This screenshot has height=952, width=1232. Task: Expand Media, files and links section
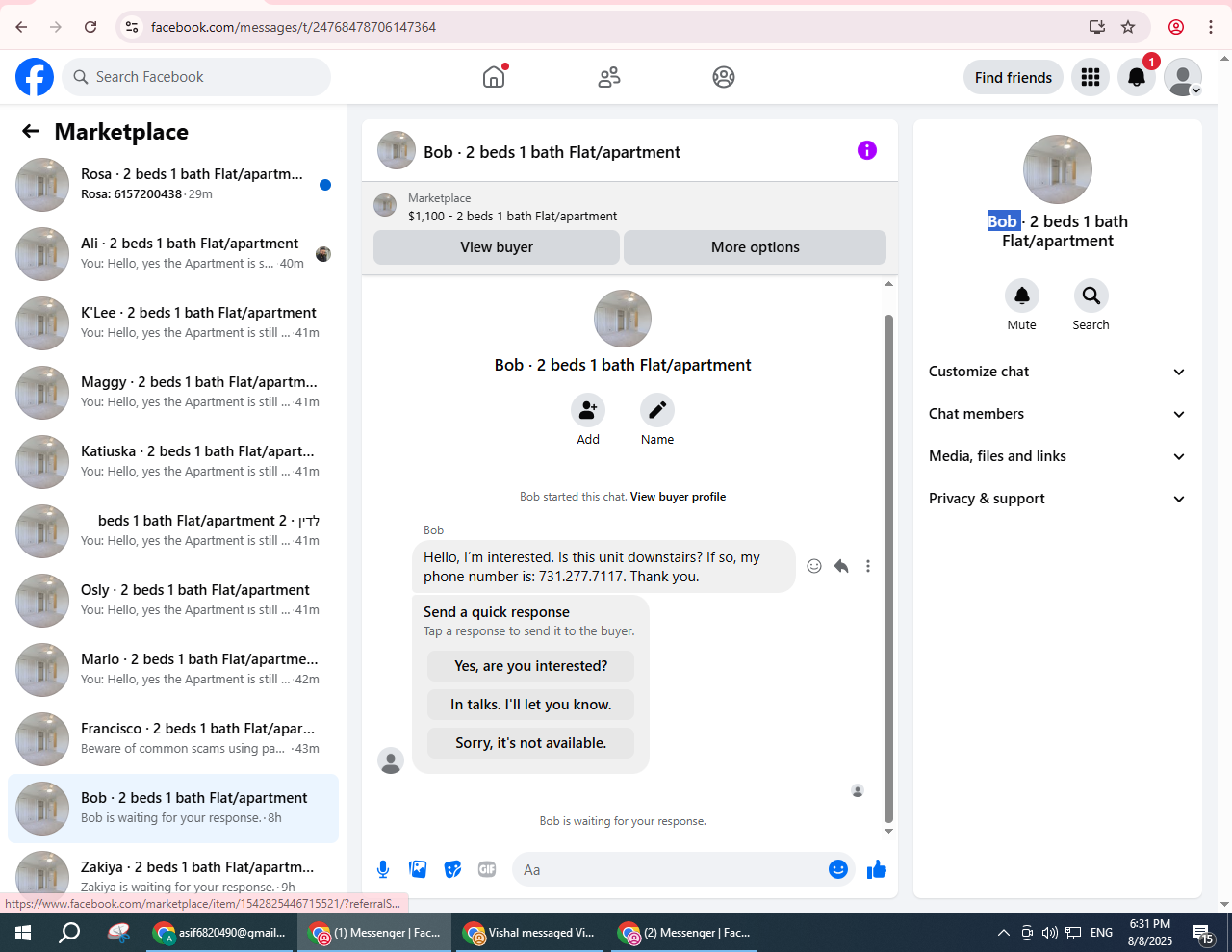1057,456
